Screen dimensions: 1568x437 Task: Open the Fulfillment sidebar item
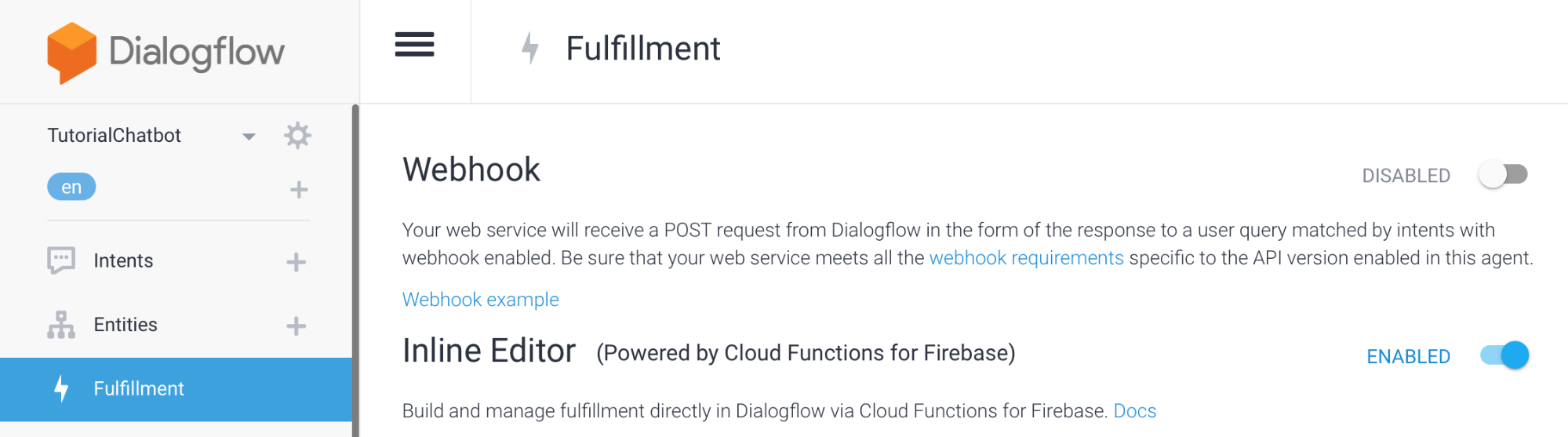tap(176, 389)
